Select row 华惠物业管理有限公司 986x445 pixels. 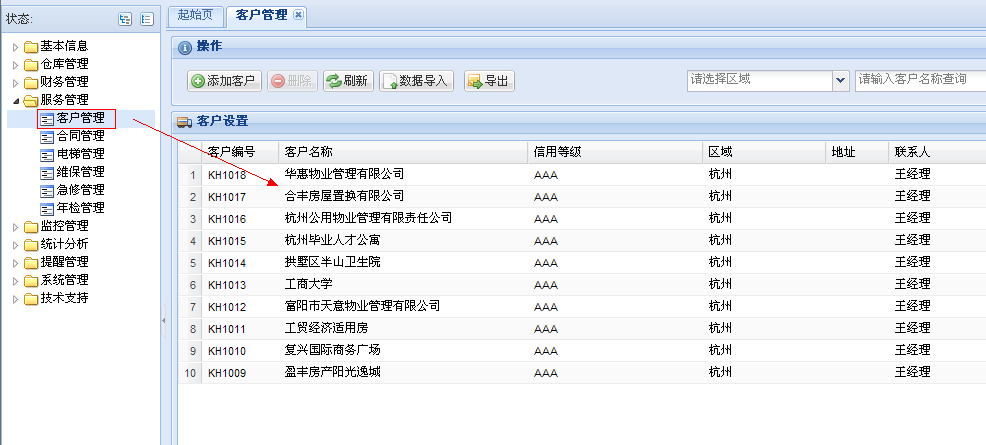point(582,175)
